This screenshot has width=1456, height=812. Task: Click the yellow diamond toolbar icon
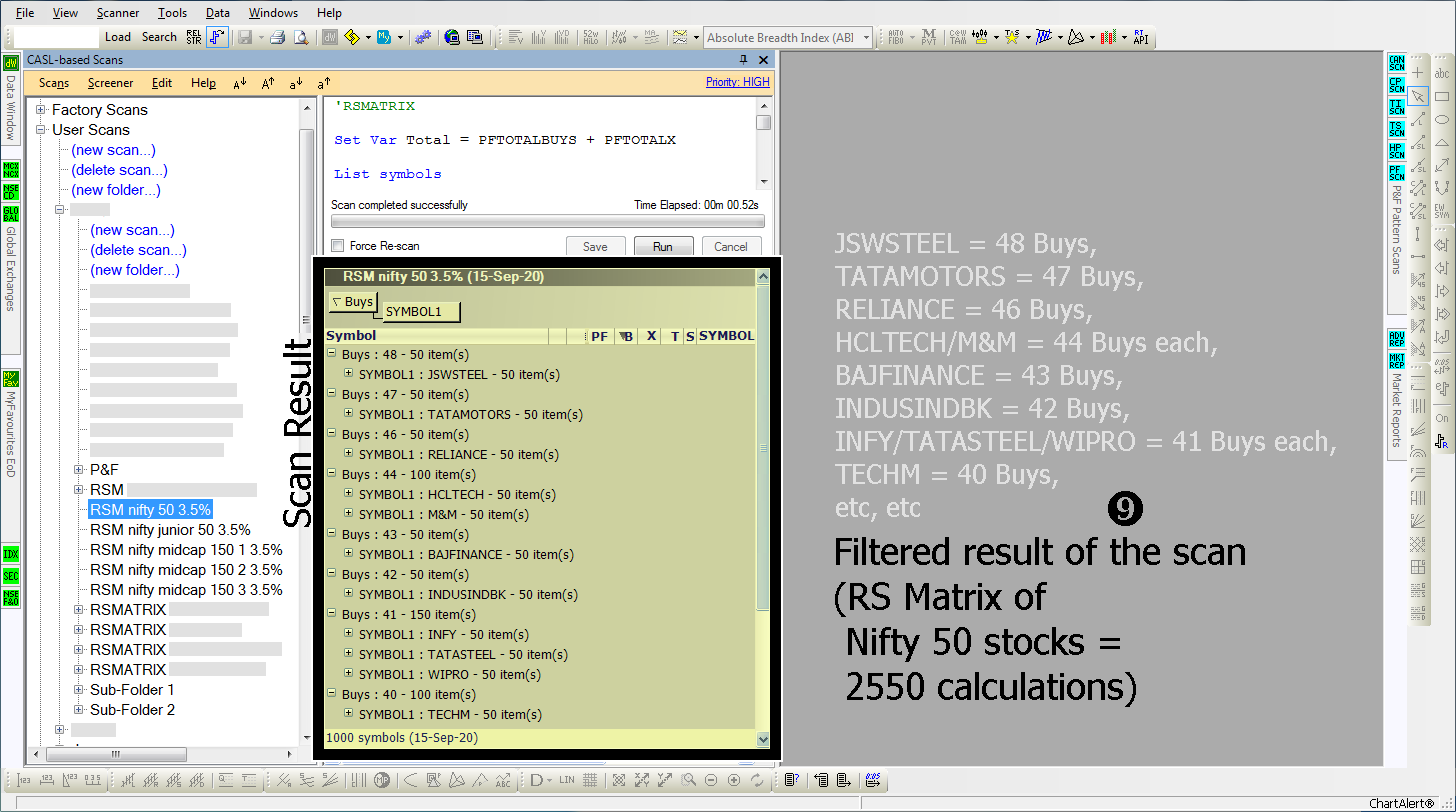tap(351, 37)
